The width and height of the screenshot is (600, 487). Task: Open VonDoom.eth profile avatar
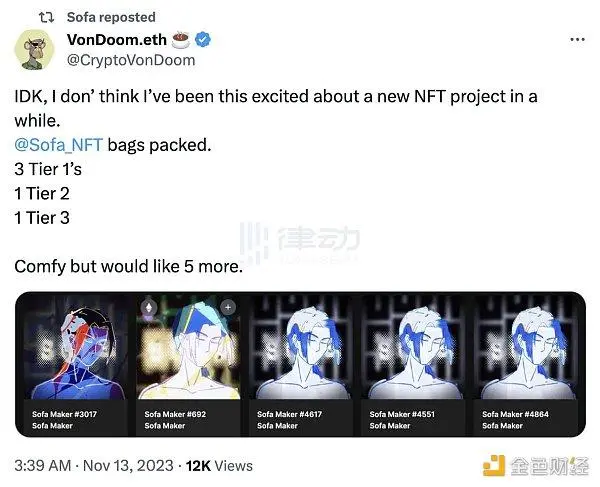coord(34,50)
